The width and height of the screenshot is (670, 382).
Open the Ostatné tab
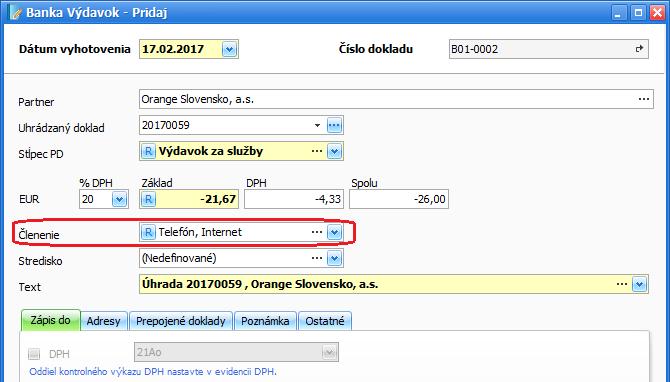pyautogui.click(x=325, y=321)
